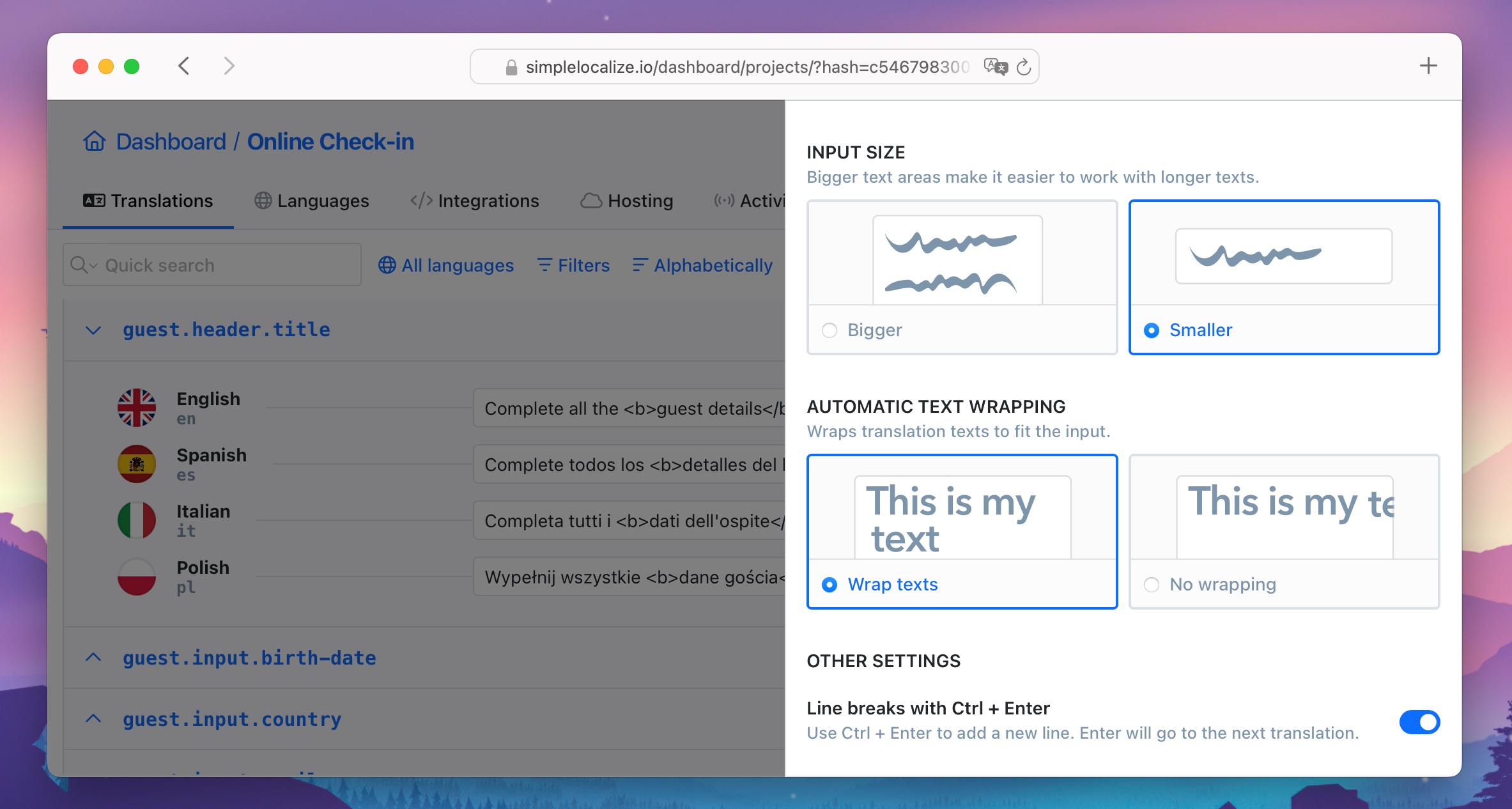The image size is (1512, 809).
Task: Expand the guest.input.birth-date key
Action: click(x=93, y=657)
